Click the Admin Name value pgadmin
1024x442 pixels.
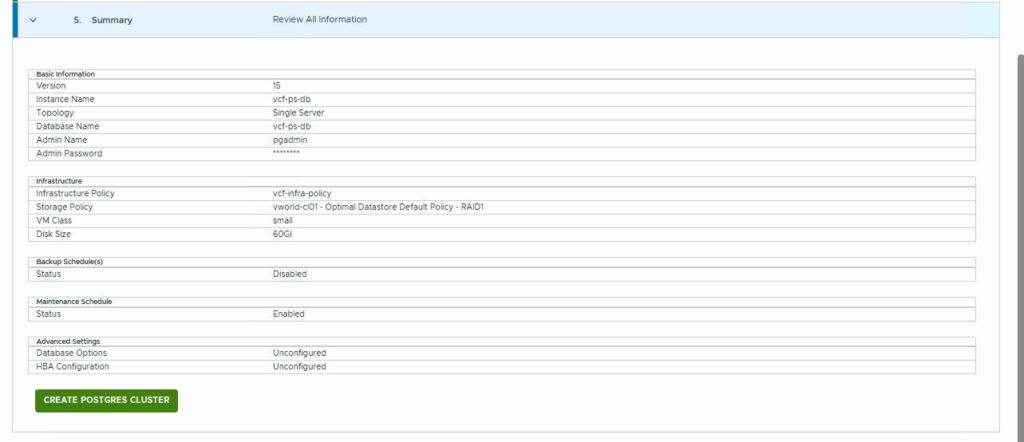click(x=290, y=140)
